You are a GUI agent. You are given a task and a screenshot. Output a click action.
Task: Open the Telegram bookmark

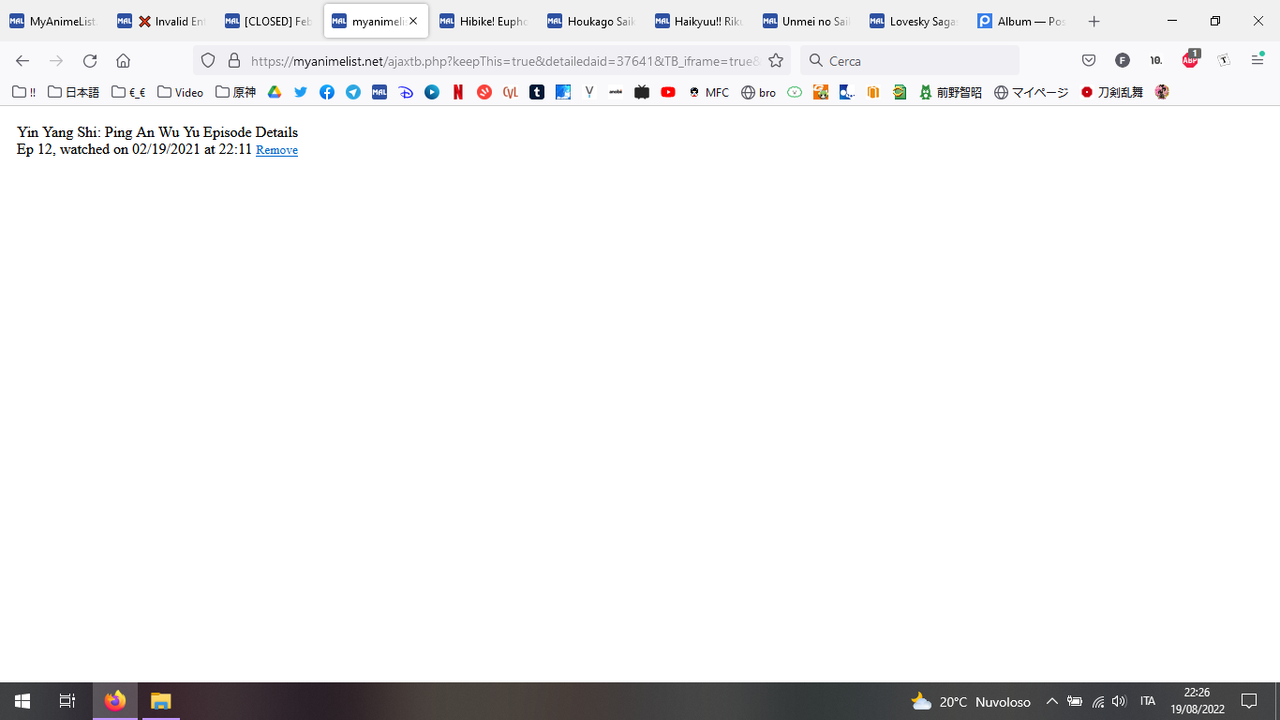352,92
